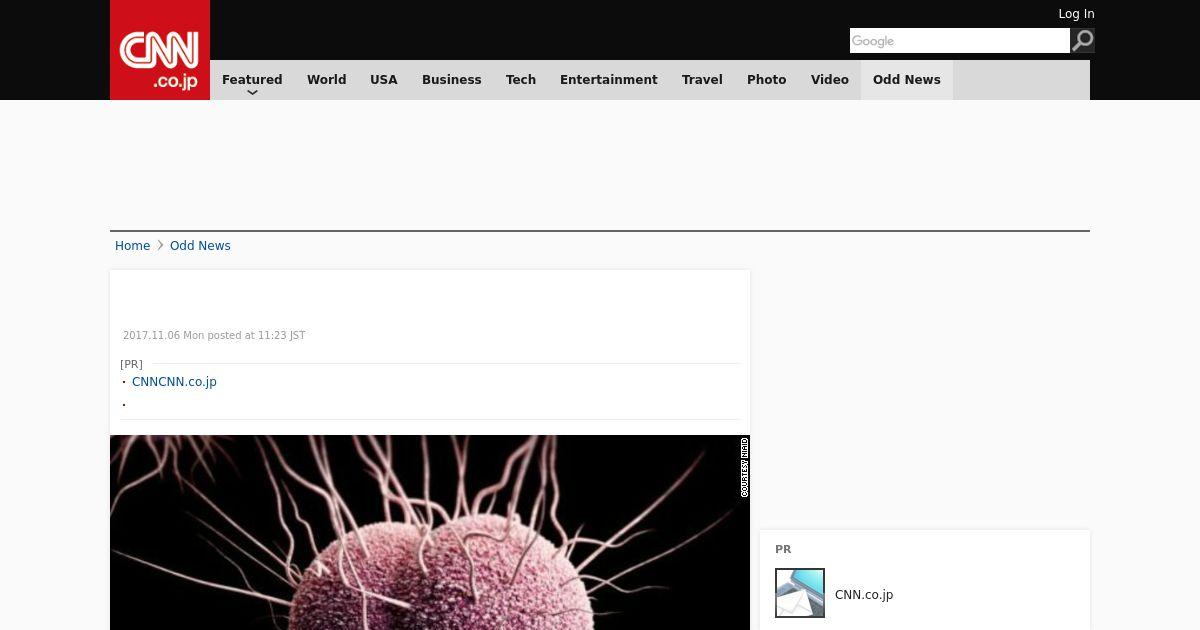The image size is (1200, 630).
Task: Select the Business nav item
Action: (452, 80)
